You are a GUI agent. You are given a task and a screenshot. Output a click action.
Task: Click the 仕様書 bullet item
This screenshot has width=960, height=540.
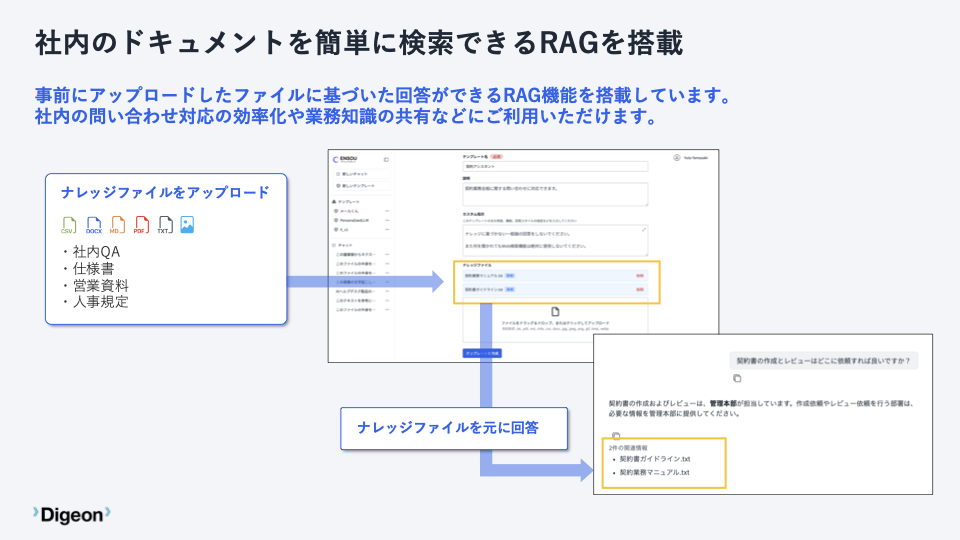click(x=89, y=269)
